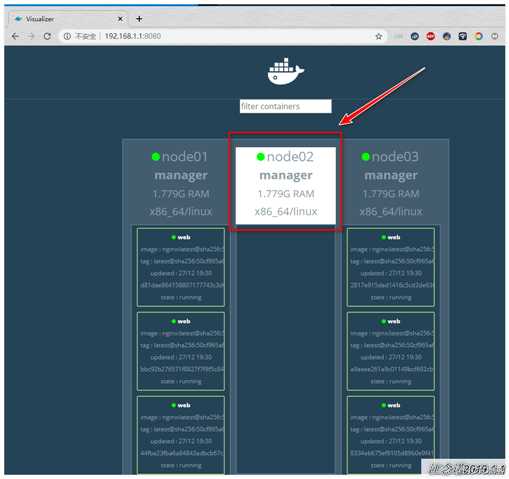Click 1.779G RAM under node02
509x479 pixels.
click(x=286, y=194)
